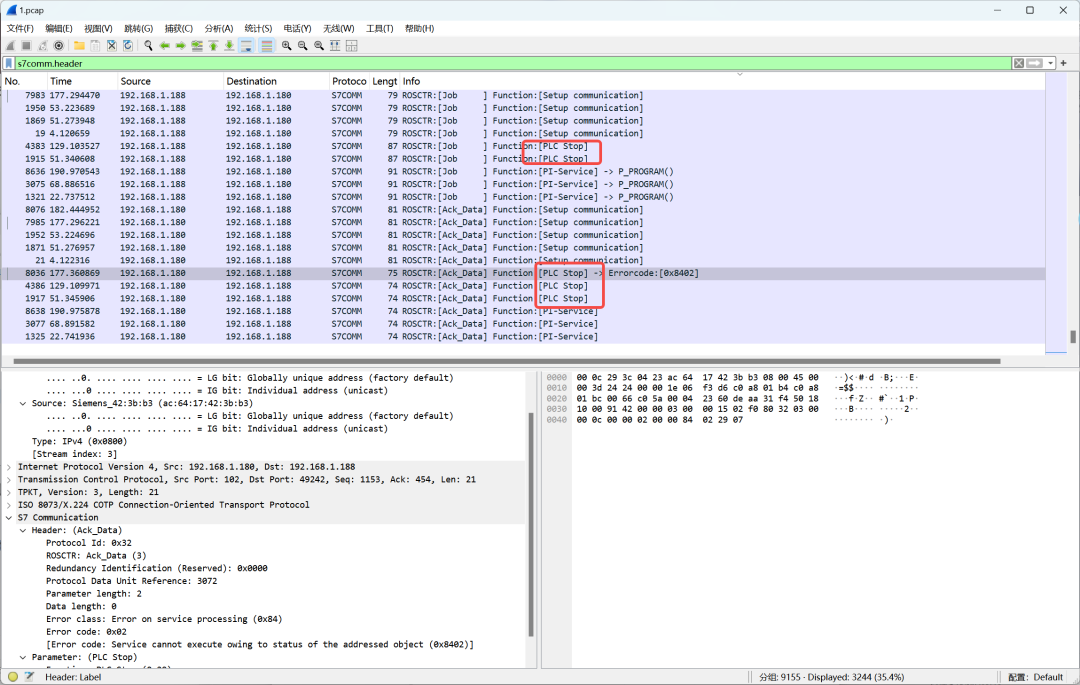This screenshot has width=1080, height=685.
Task: Click the stop capture square icon
Action: [x=26, y=45]
